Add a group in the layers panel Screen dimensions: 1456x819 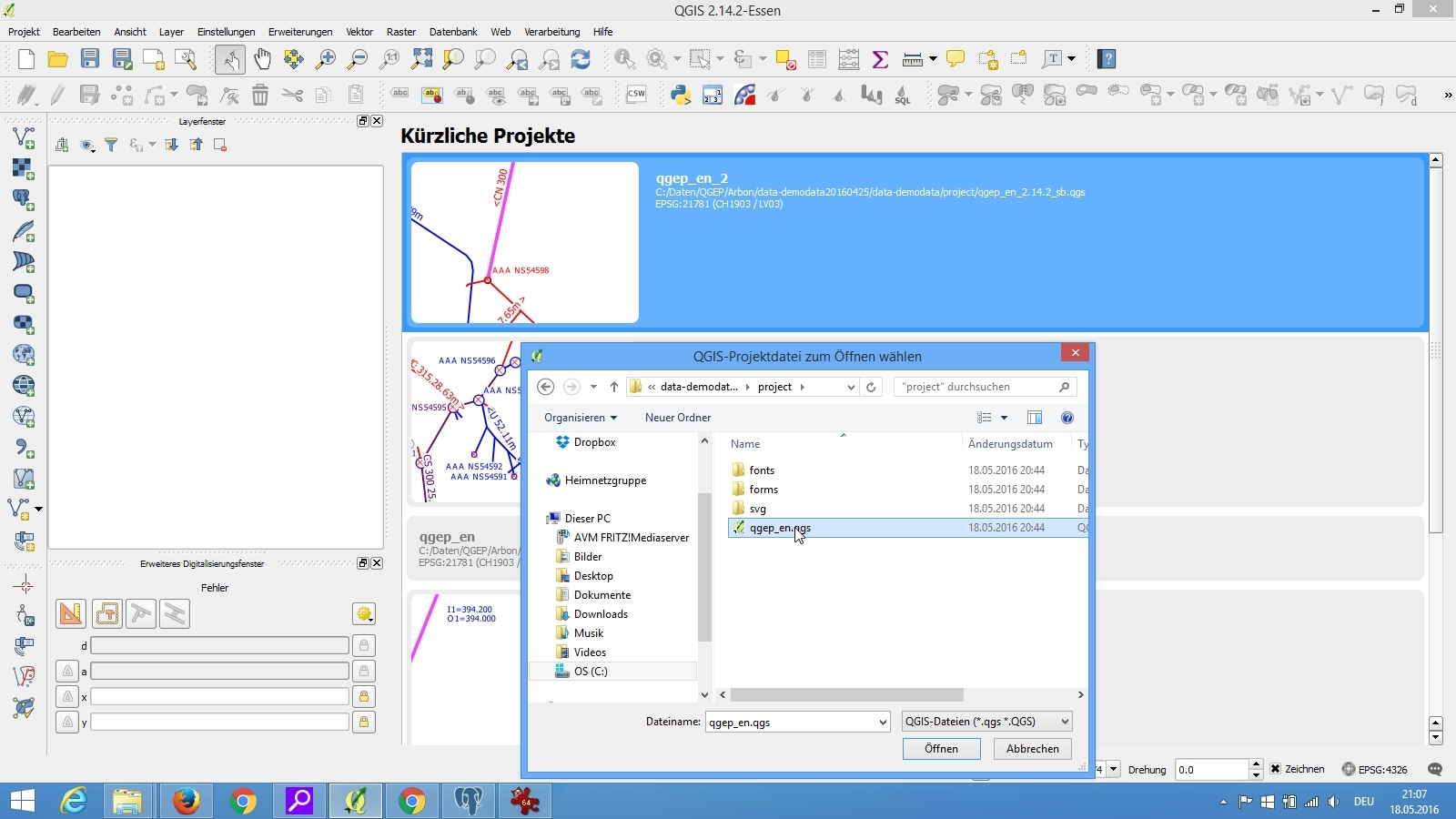click(62, 145)
